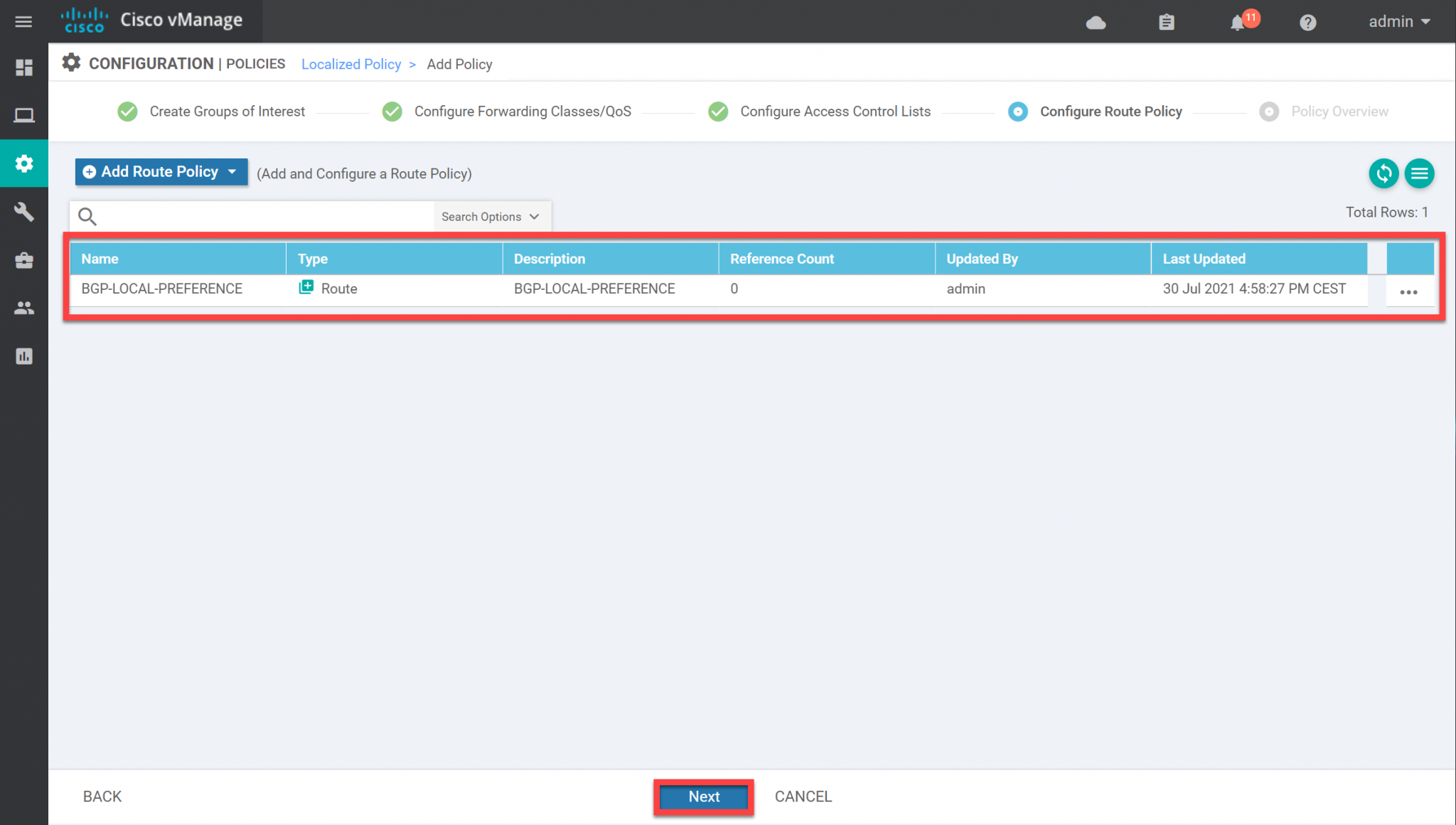The width and height of the screenshot is (1456, 825).
Task: Click the cloud status icon
Action: click(x=1096, y=23)
